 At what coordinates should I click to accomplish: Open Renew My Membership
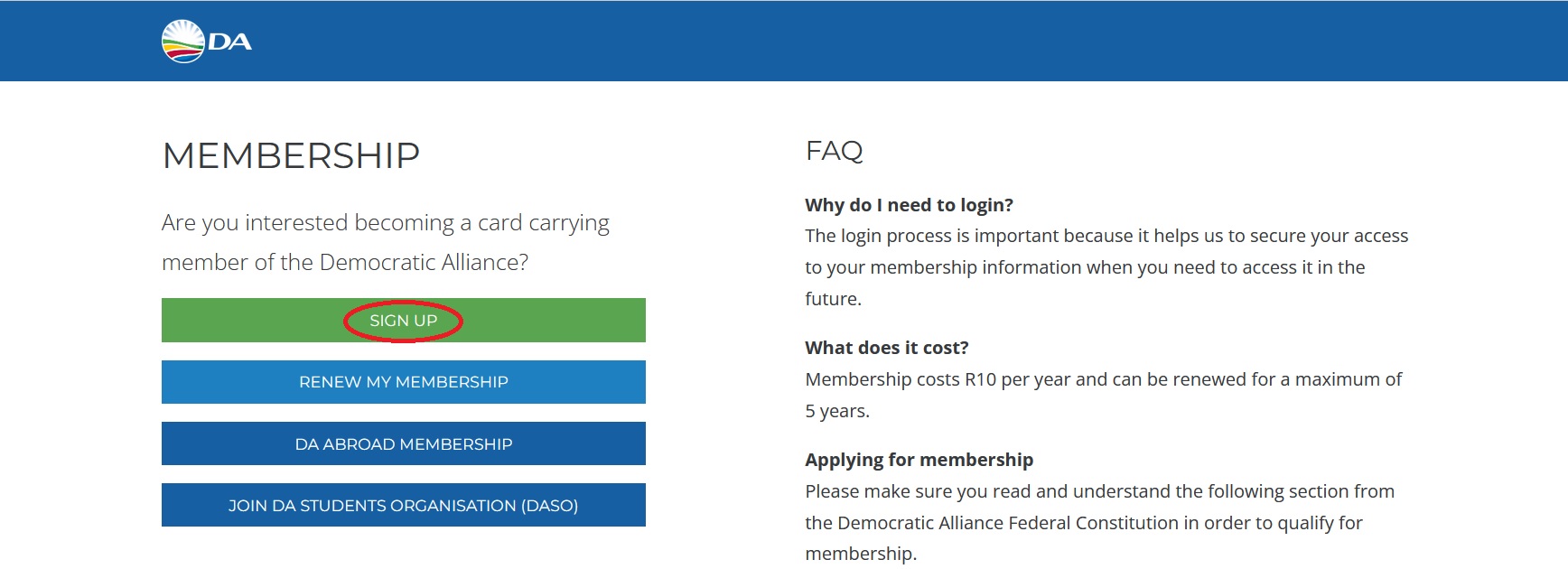403,382
